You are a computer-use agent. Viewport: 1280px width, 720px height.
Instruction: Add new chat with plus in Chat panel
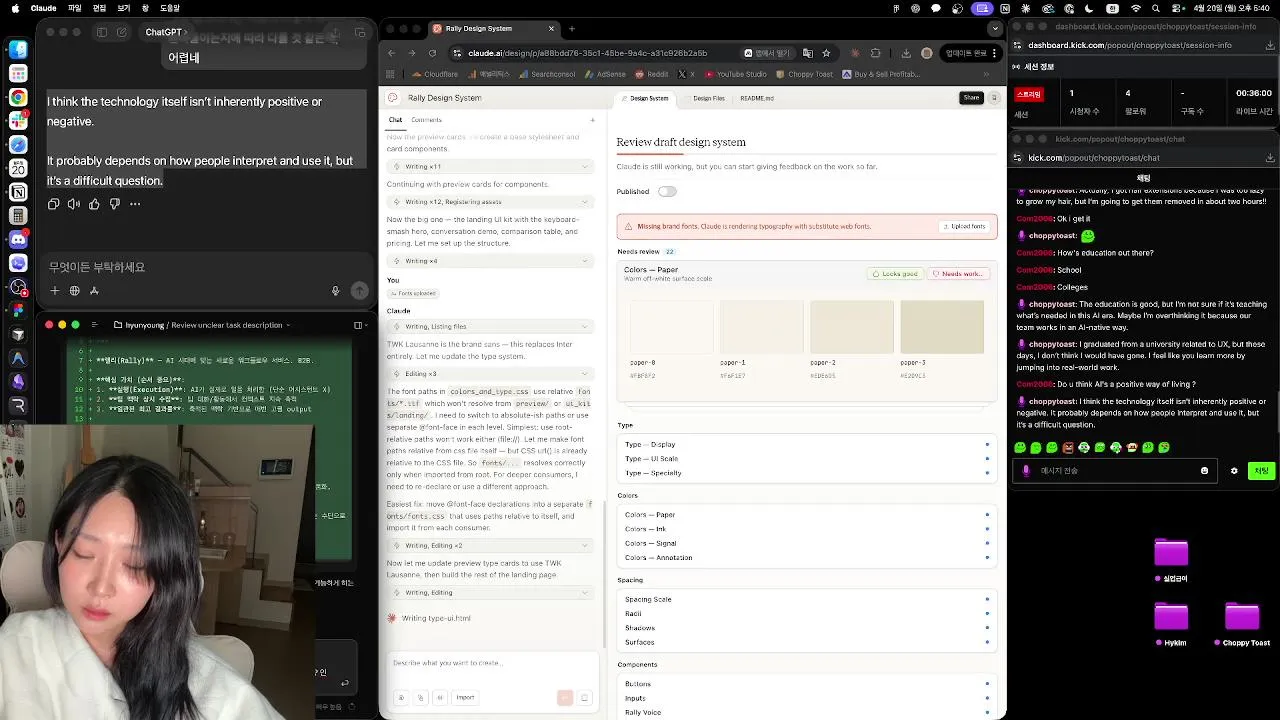tap(592, 120)
